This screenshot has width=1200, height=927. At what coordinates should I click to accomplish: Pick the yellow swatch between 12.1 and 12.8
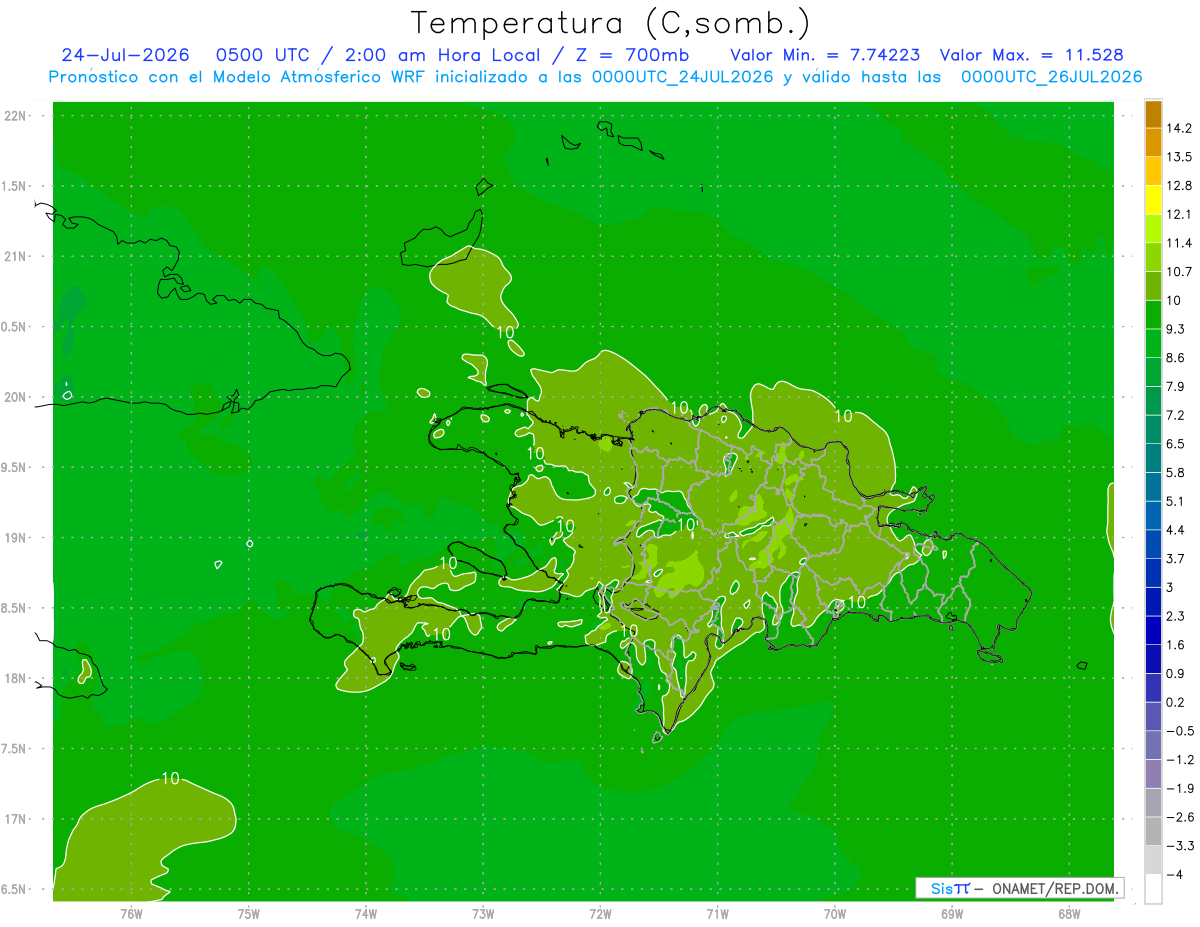coord(1153,200)
